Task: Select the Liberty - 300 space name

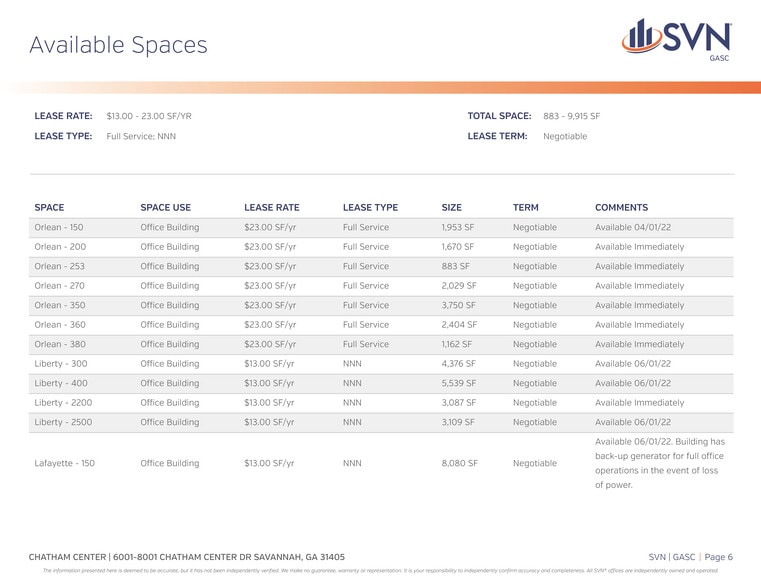Action: tap(61, 364)
